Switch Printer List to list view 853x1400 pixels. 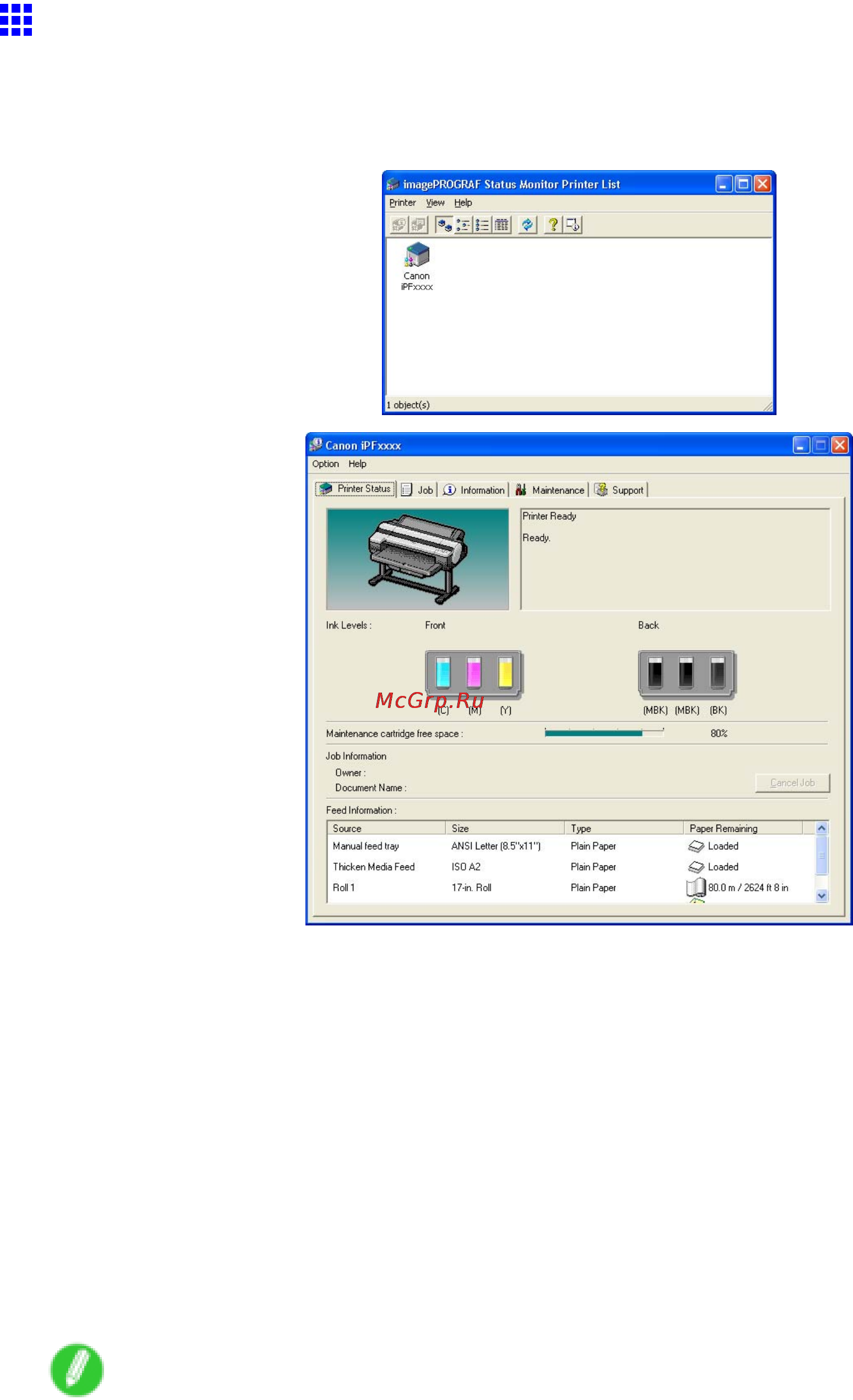(x=482, y=225)
